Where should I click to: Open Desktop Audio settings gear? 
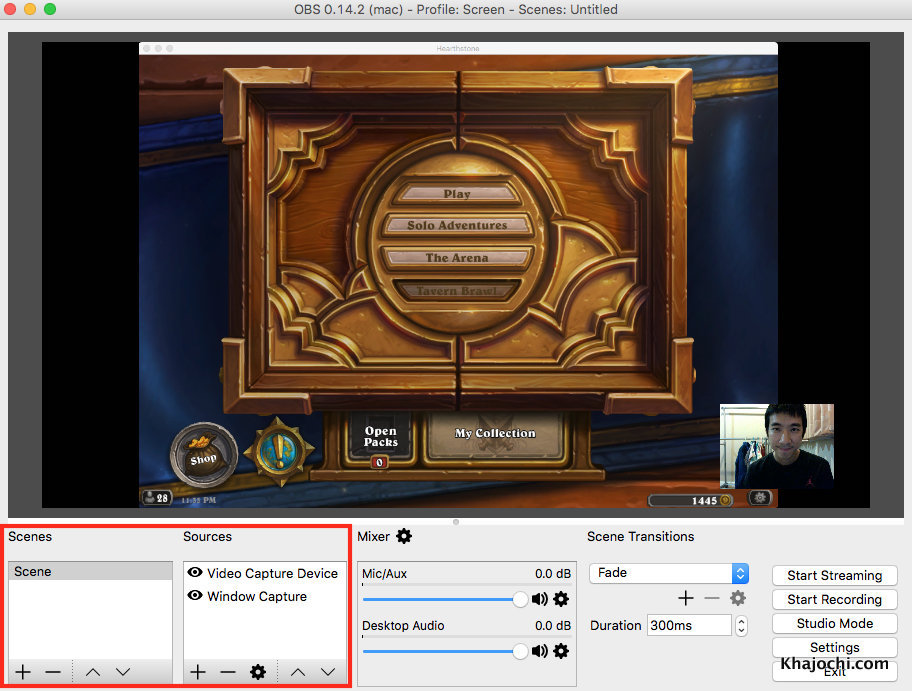pyautogui.click(x=561, y=651)
